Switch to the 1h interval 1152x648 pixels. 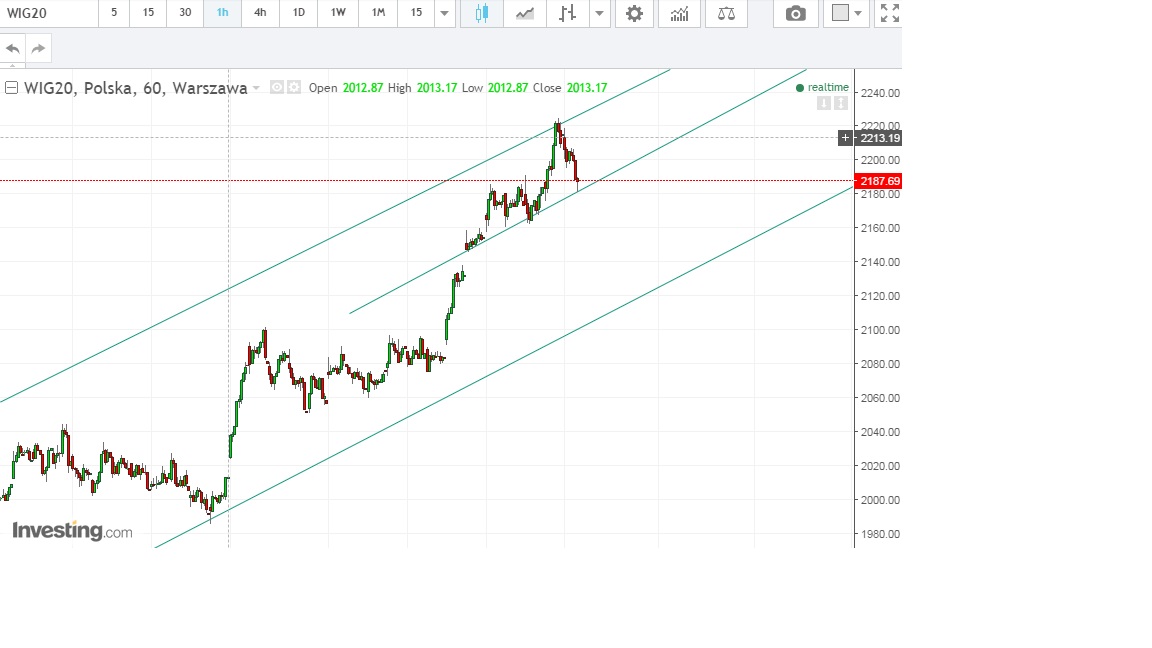223,13
